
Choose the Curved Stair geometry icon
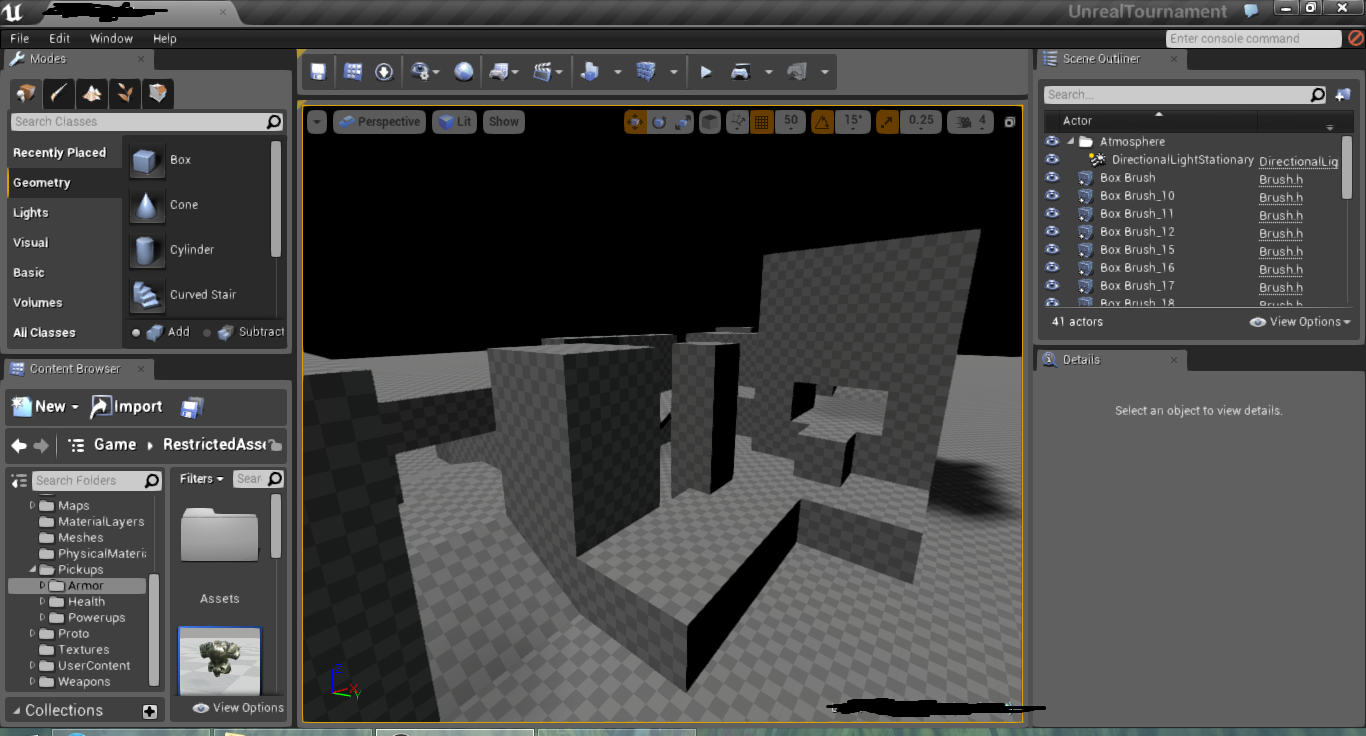click(147, 295)
